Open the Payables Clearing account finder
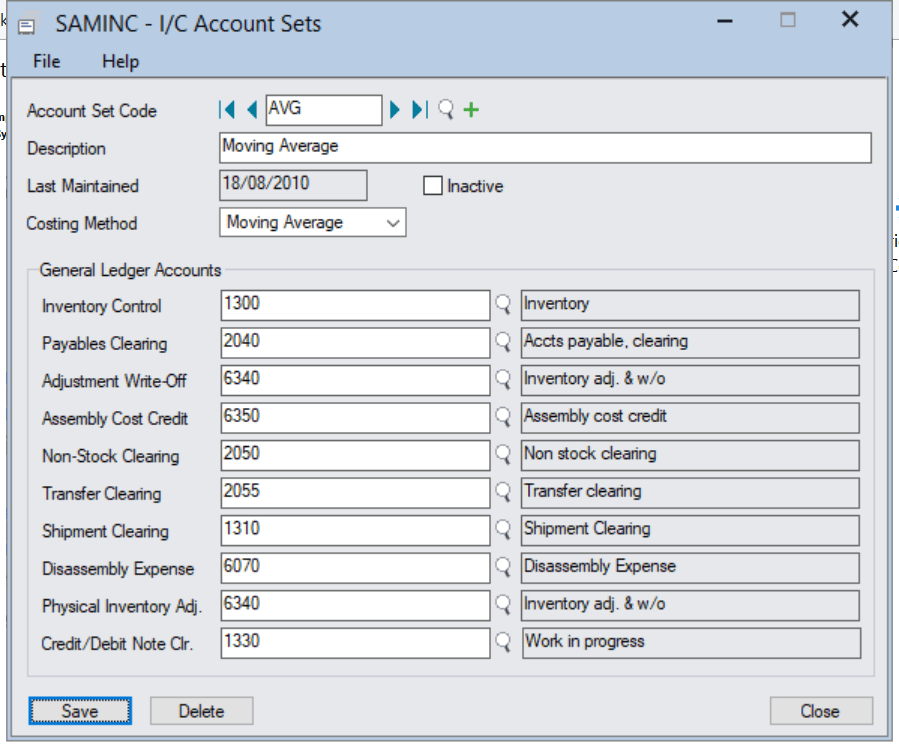 tap(503, 343)
